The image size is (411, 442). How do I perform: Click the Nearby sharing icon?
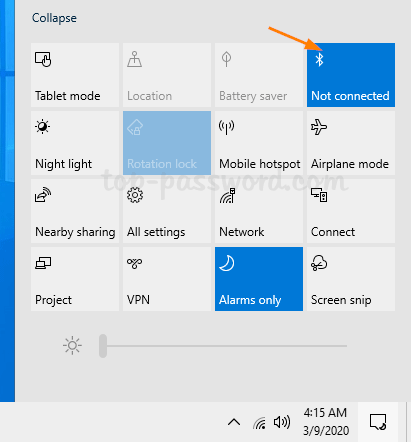[43, 195]
